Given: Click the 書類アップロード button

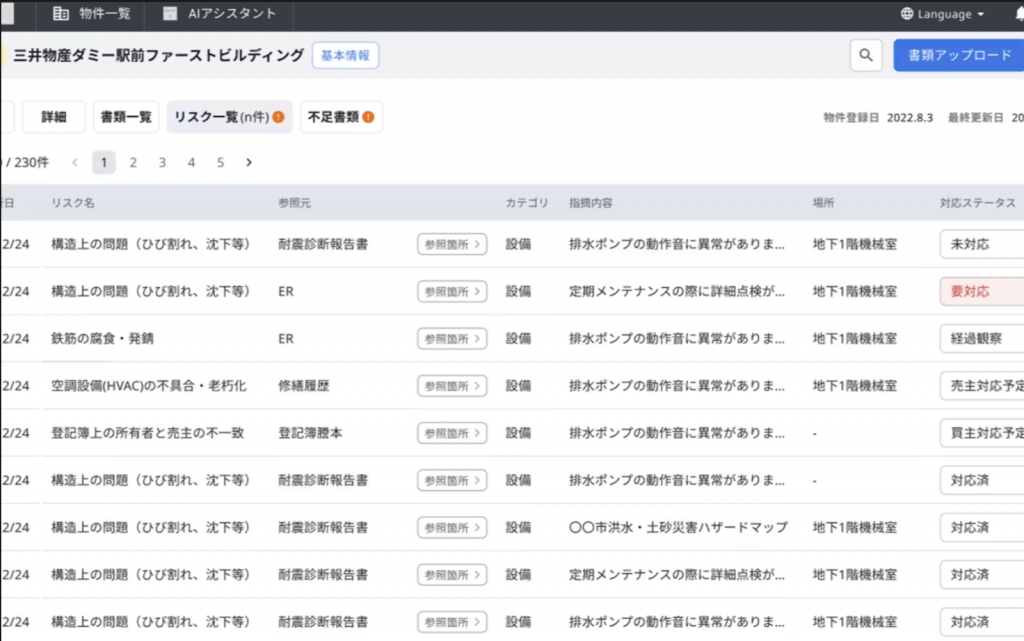Looking at the screenshot, I should [958, 56].
